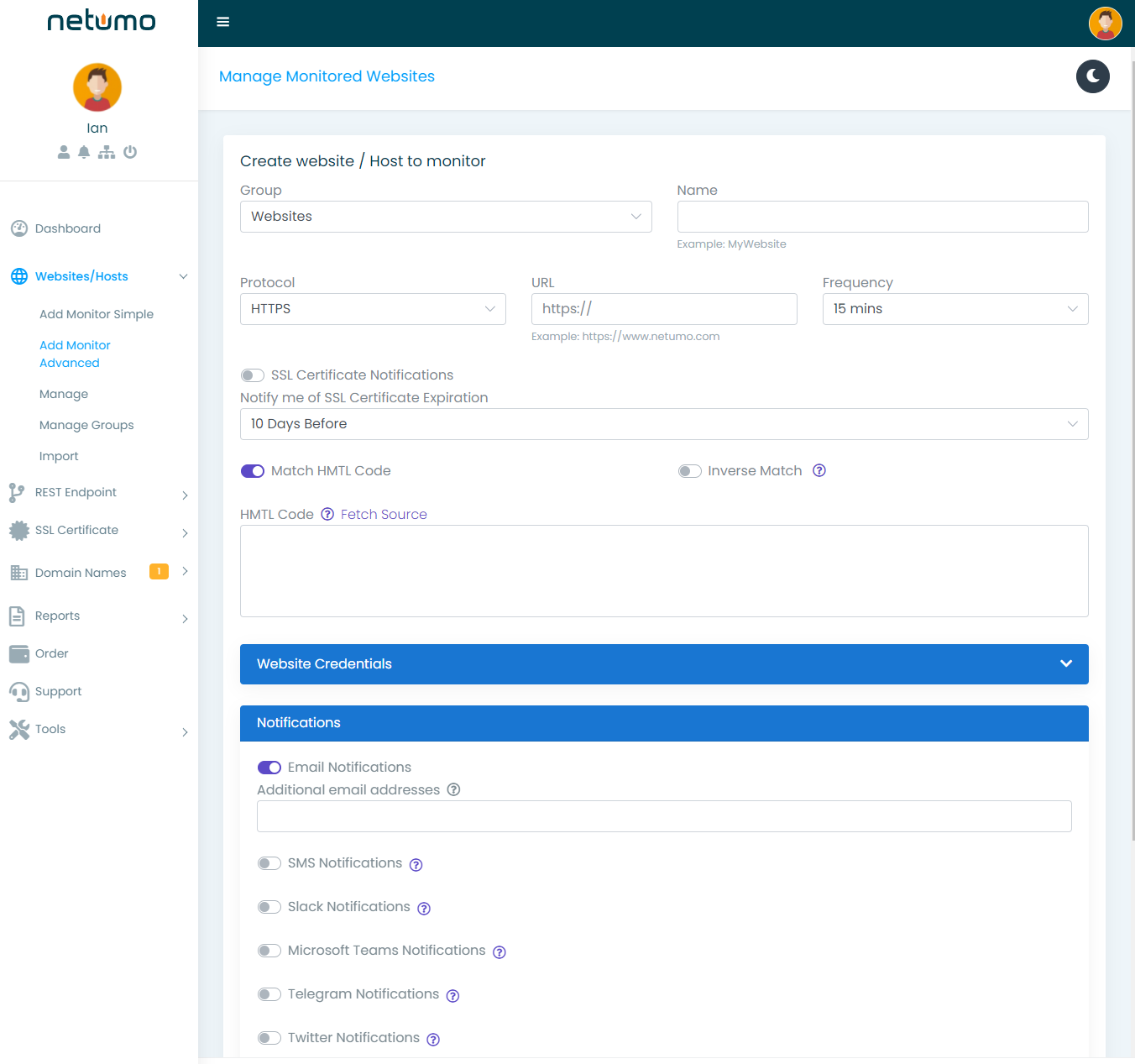Image resolution: width=1135 pixels, height=1064 pixels.
Task: Click the Reports document icon
Action: point(17,616)
